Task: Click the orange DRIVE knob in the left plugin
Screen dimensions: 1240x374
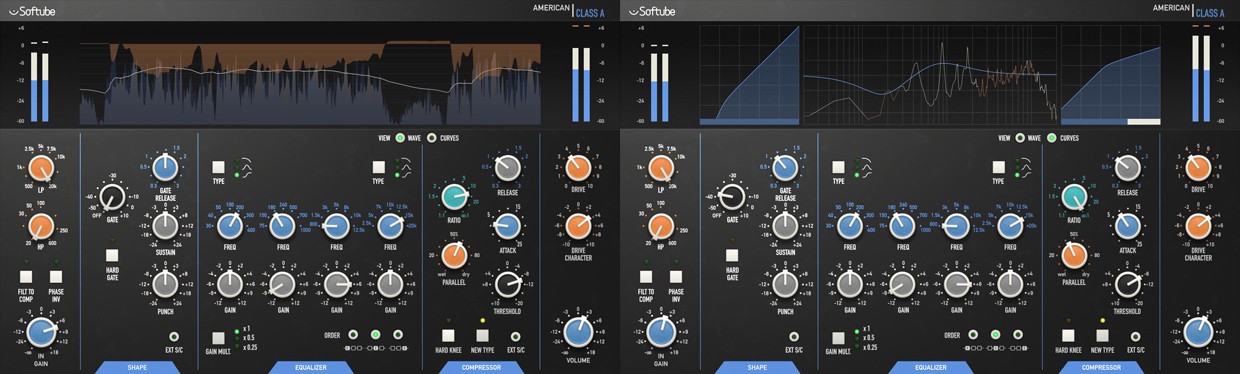Action: point(577,167)
